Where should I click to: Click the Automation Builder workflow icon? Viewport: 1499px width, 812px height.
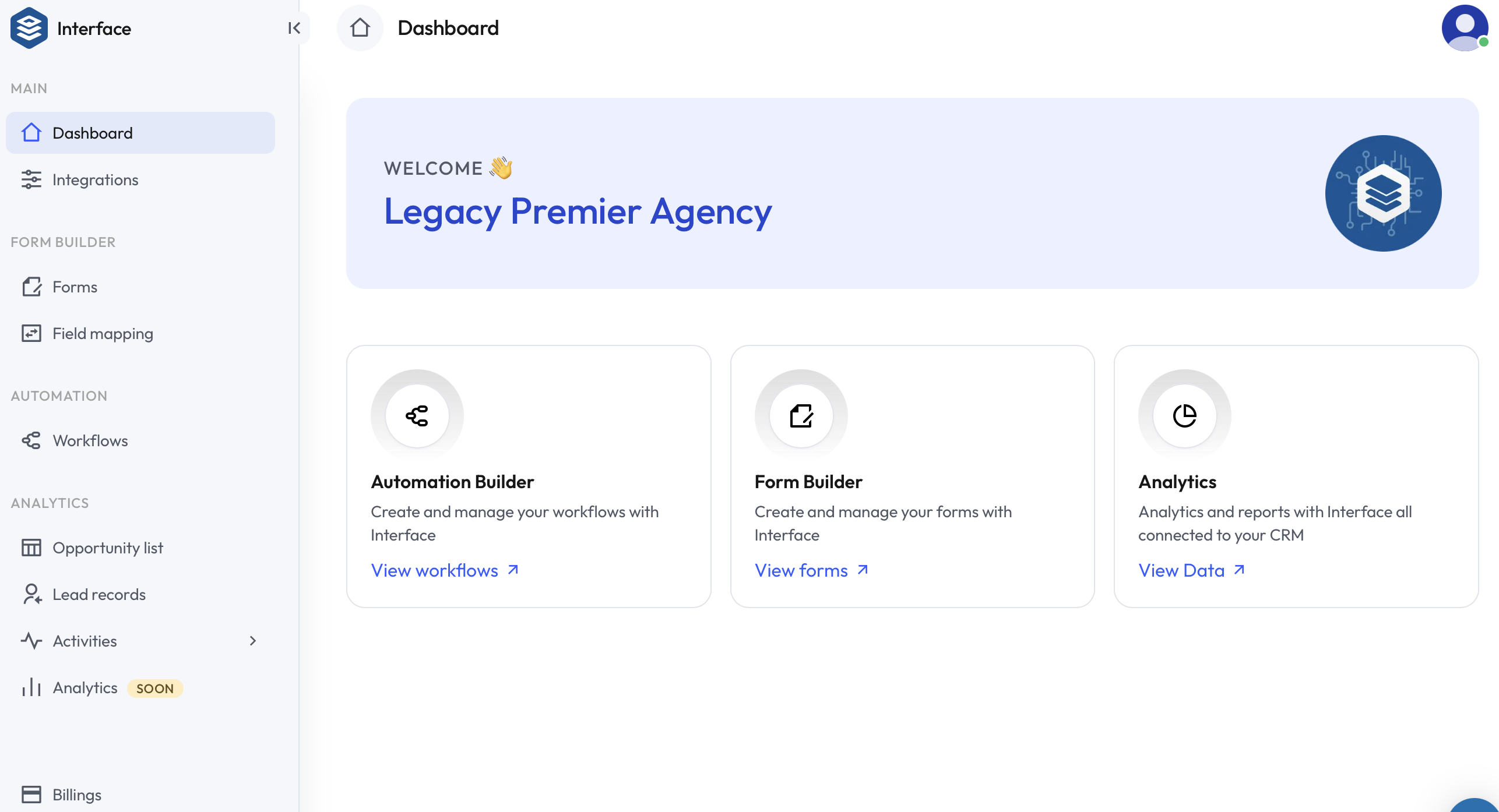(417, 416)
